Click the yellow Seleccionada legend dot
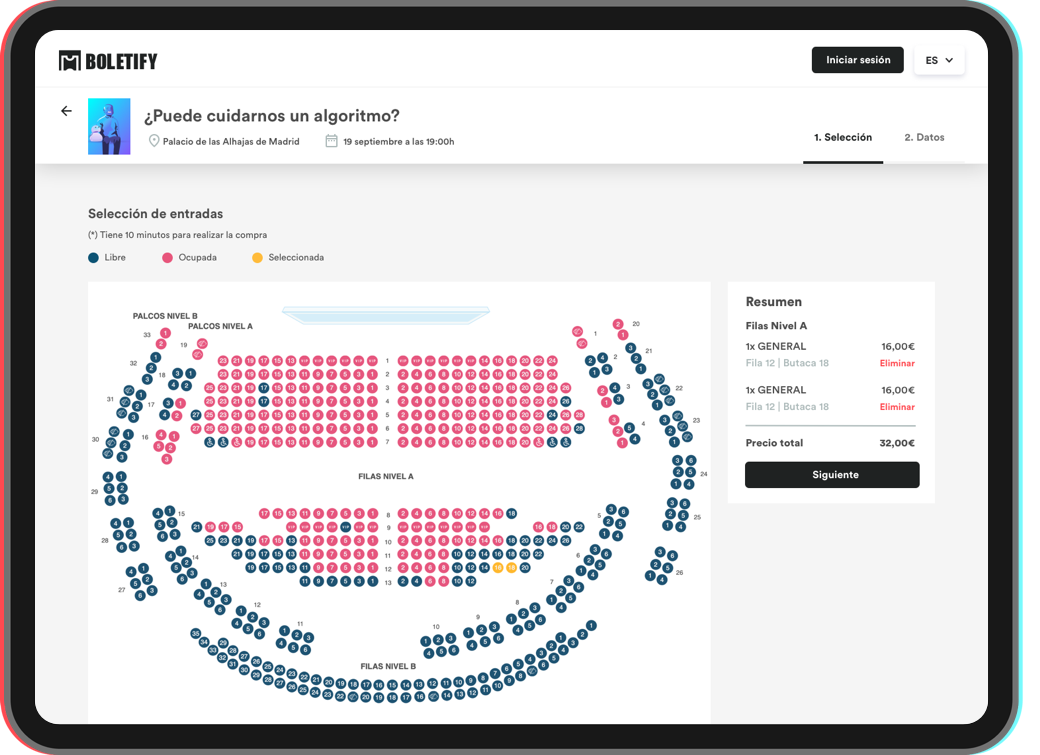Viewport: 1040px width, 755px height. 257,257
